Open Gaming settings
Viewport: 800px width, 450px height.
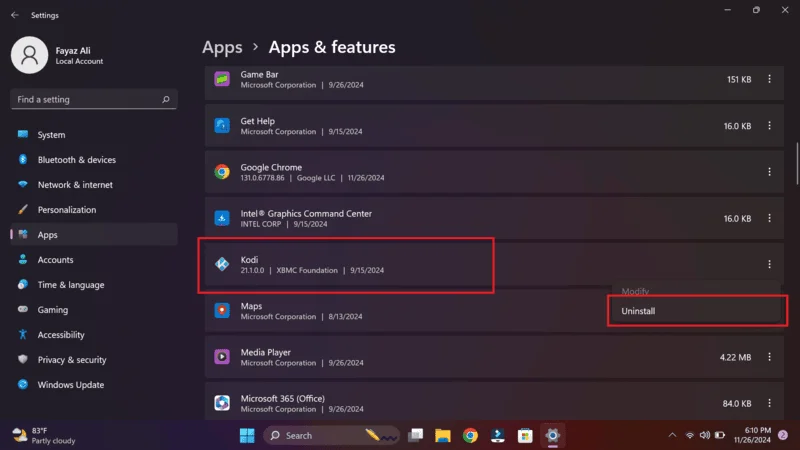click(x=94, y=310)
